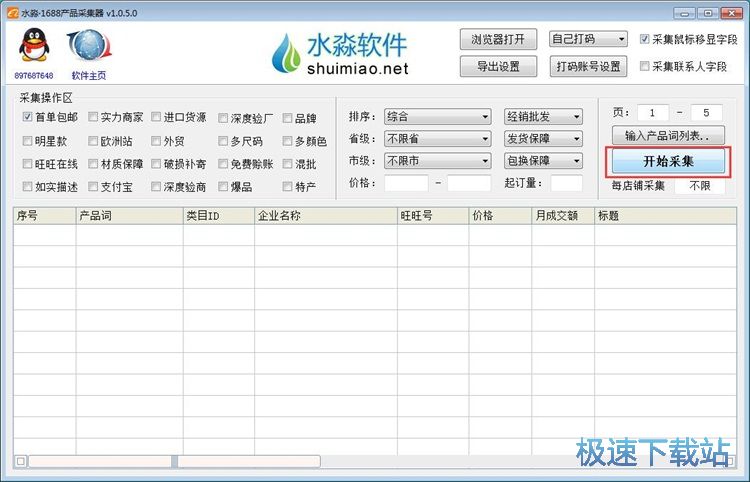Open the 包换保障 dropdown
Viewport: 750px width, 482px height.
pyautogui.click(x=543, y=161)
